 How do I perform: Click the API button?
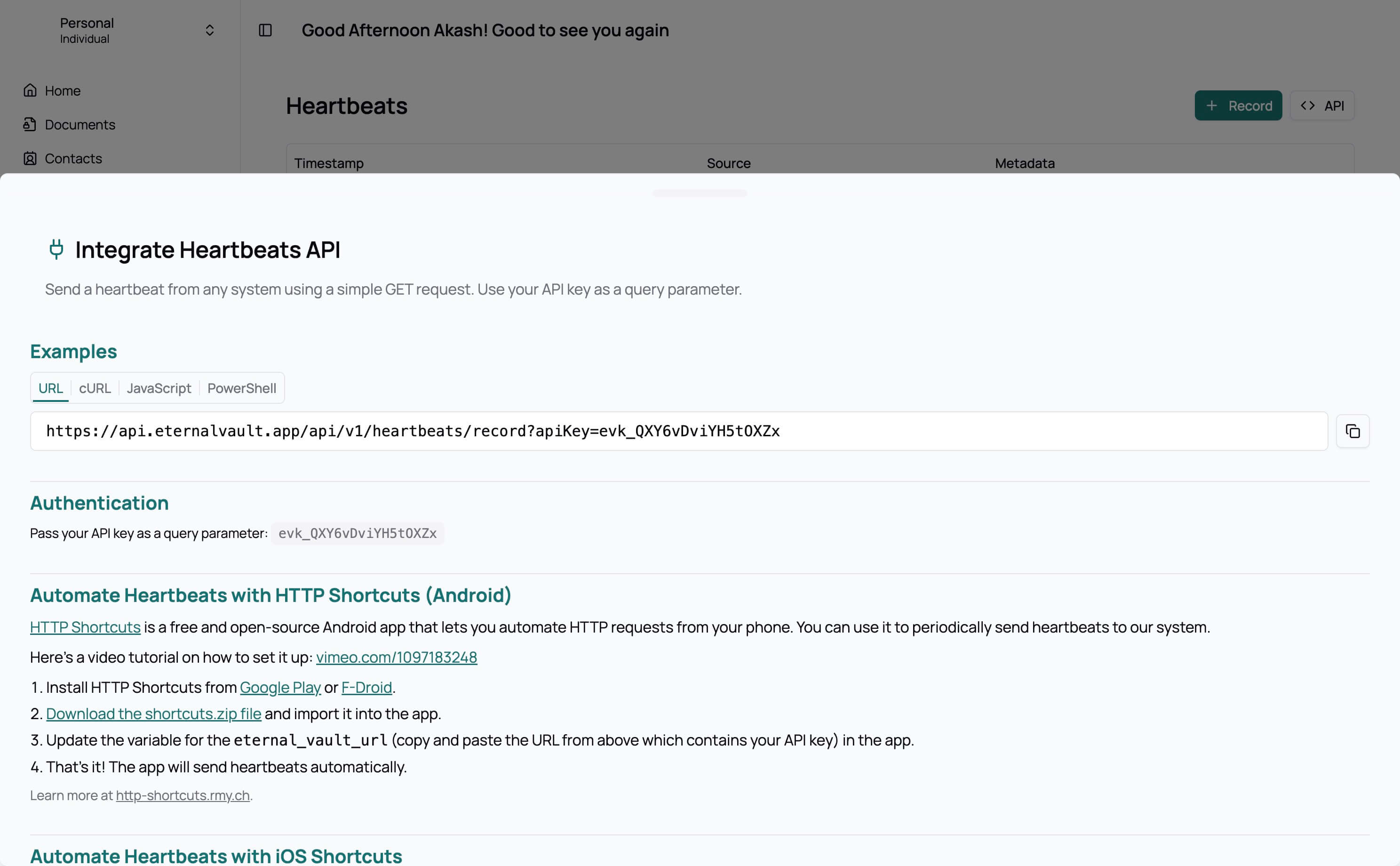(1322, 105)
